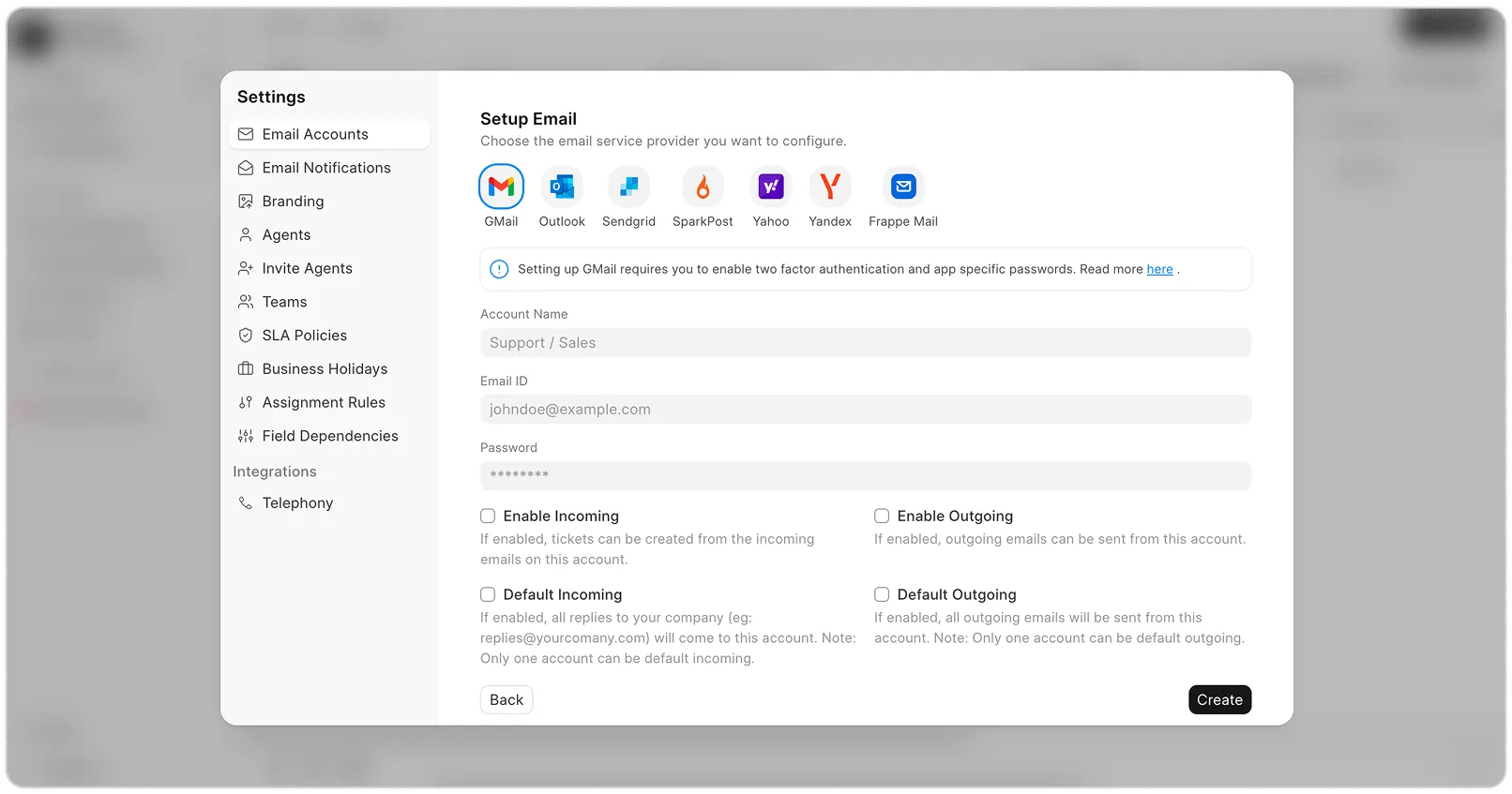Choose the Frappe Mail icon

(x=902, y=187)
